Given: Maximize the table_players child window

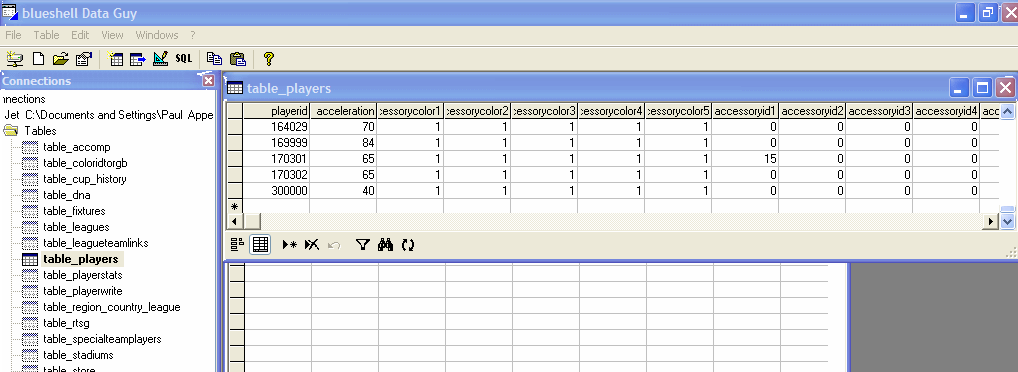Looking at the screenshot, I should (x=982, y=88).
